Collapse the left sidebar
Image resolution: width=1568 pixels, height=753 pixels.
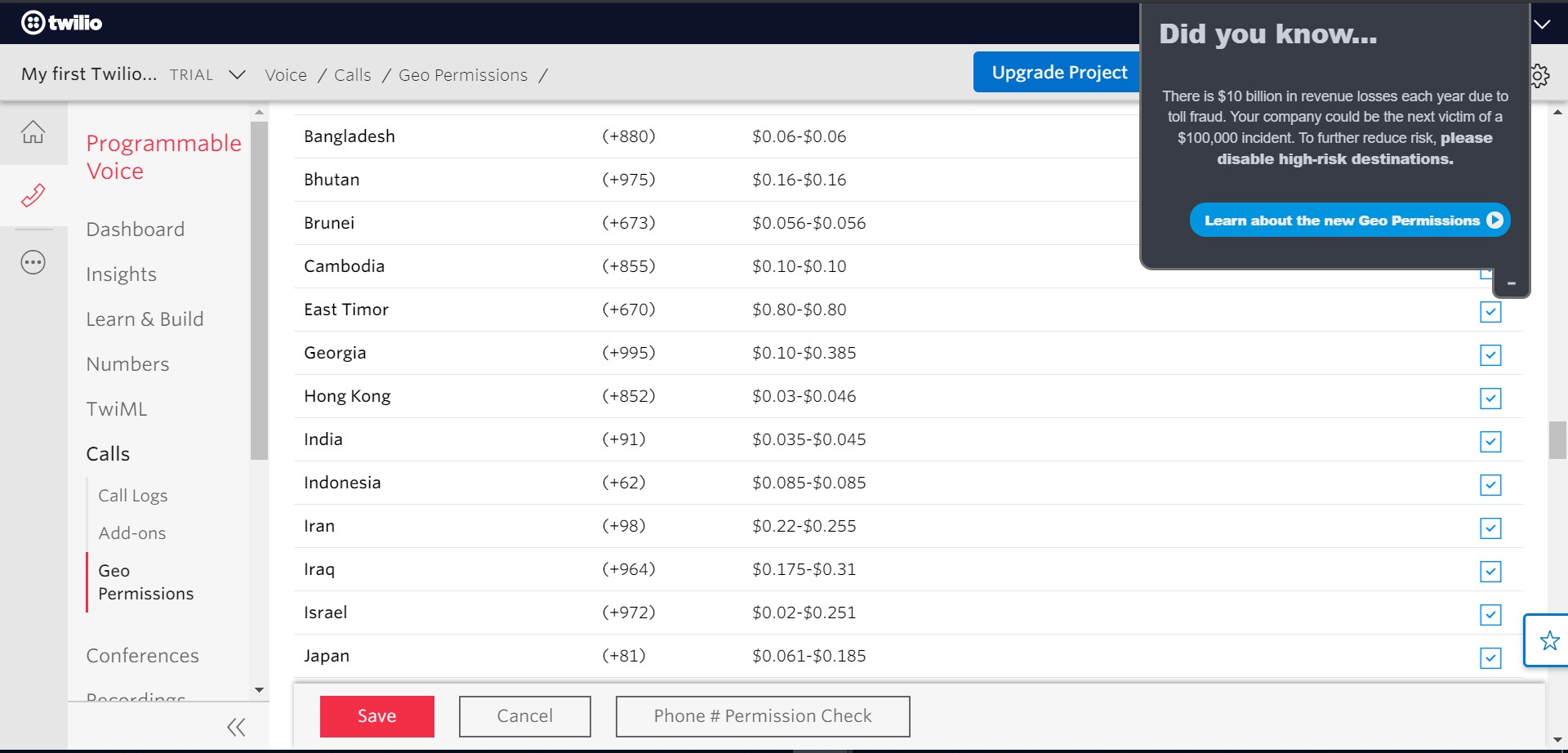coord(236,726)
